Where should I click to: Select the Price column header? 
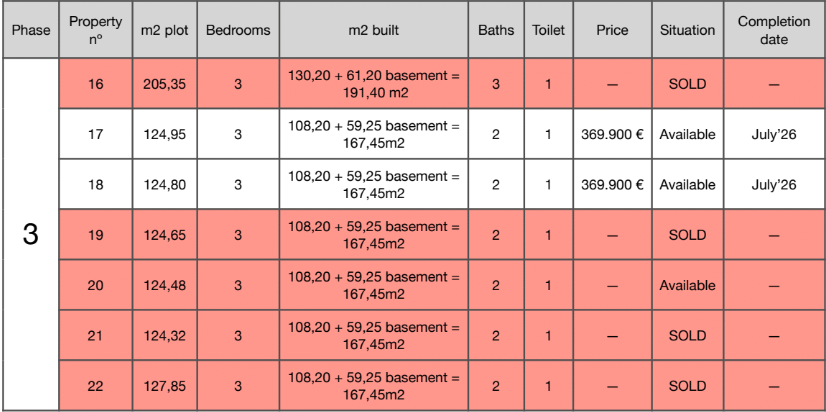[612, 30]
